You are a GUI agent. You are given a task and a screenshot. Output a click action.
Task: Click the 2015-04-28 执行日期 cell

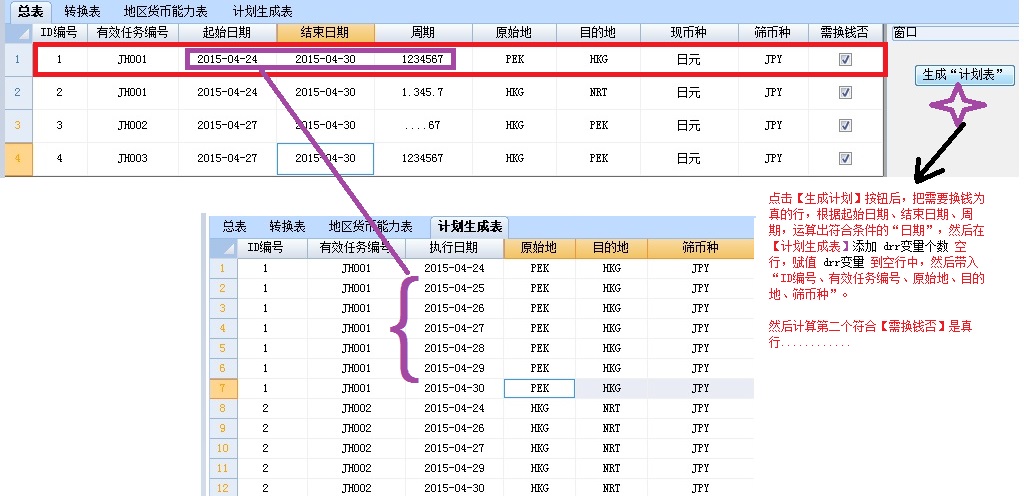[x=455, y=349]
